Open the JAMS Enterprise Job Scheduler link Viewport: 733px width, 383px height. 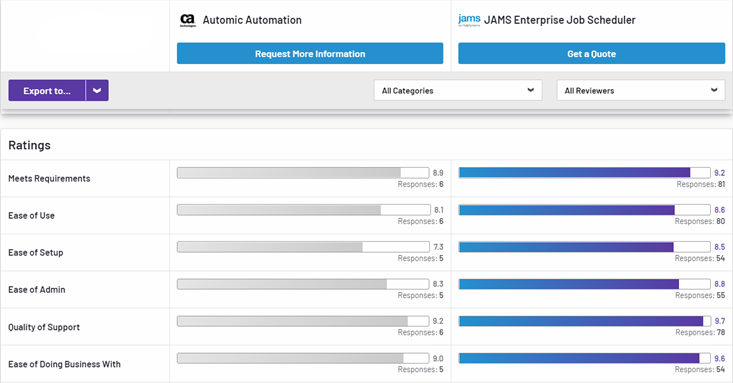tap(560, 20)
